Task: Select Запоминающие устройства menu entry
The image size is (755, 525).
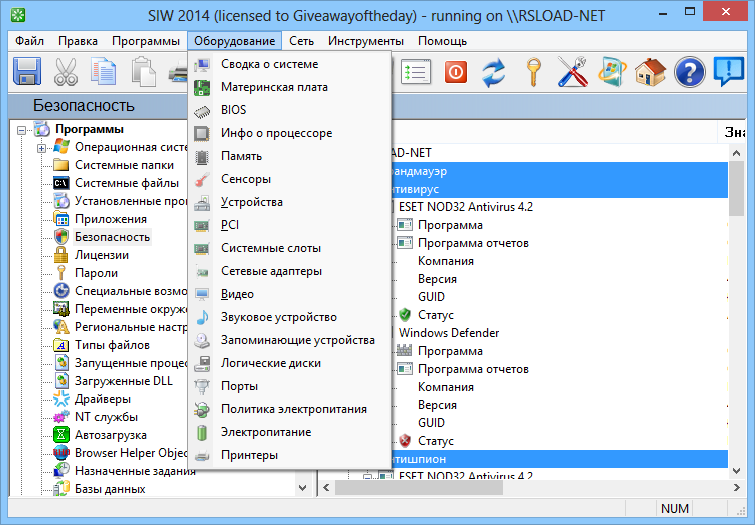Action: [289, 340]
